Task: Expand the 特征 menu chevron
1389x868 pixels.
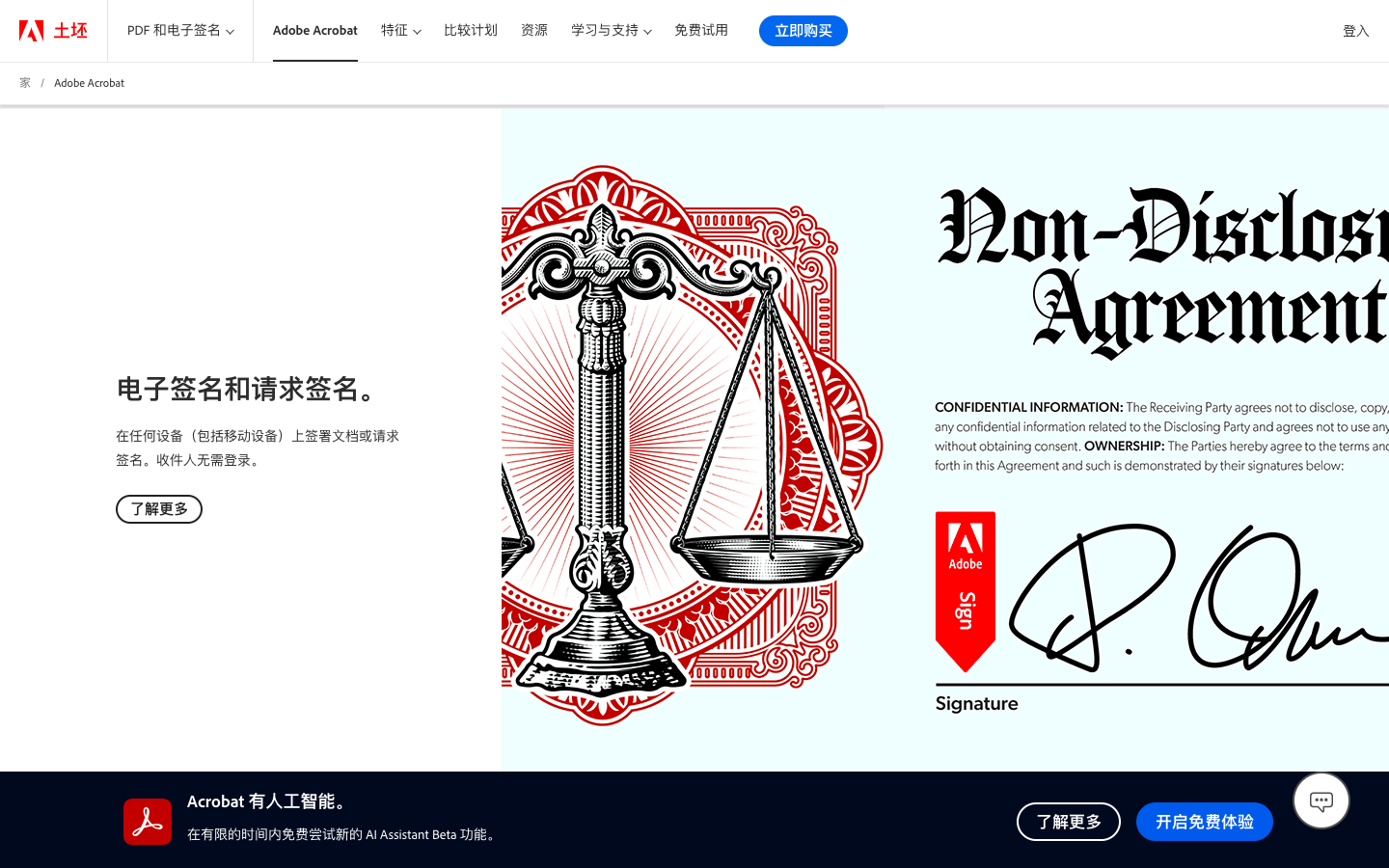Action: (418, 32)
